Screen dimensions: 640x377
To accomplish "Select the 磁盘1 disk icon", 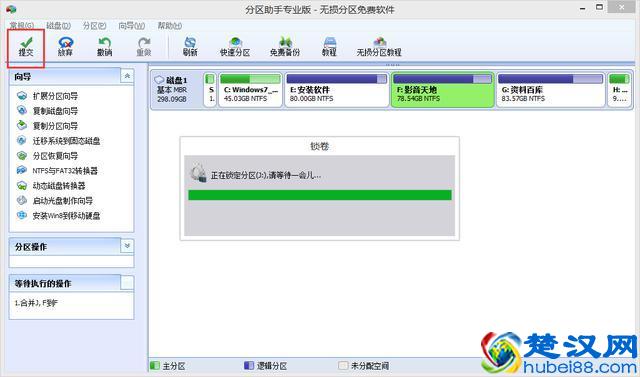I will (x=159, y=80).
